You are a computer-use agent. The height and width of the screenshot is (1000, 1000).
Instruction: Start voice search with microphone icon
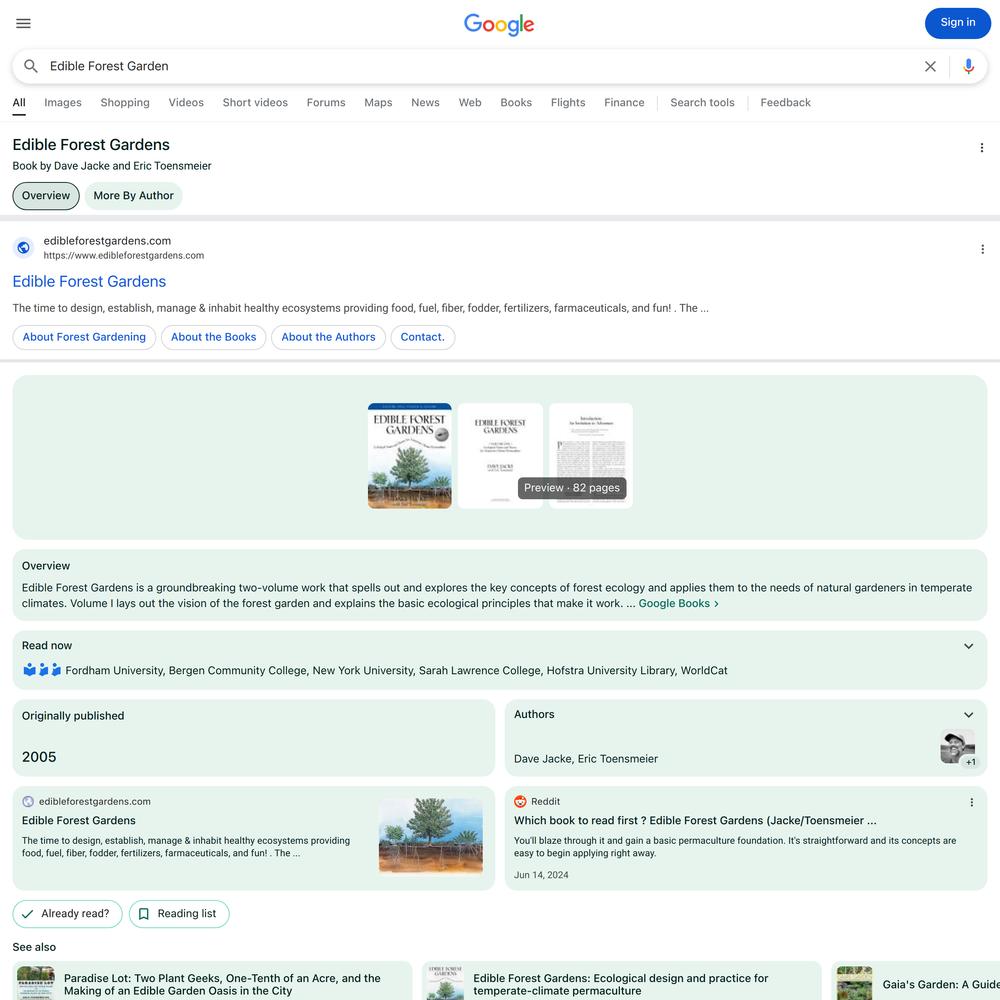[969, 66]
